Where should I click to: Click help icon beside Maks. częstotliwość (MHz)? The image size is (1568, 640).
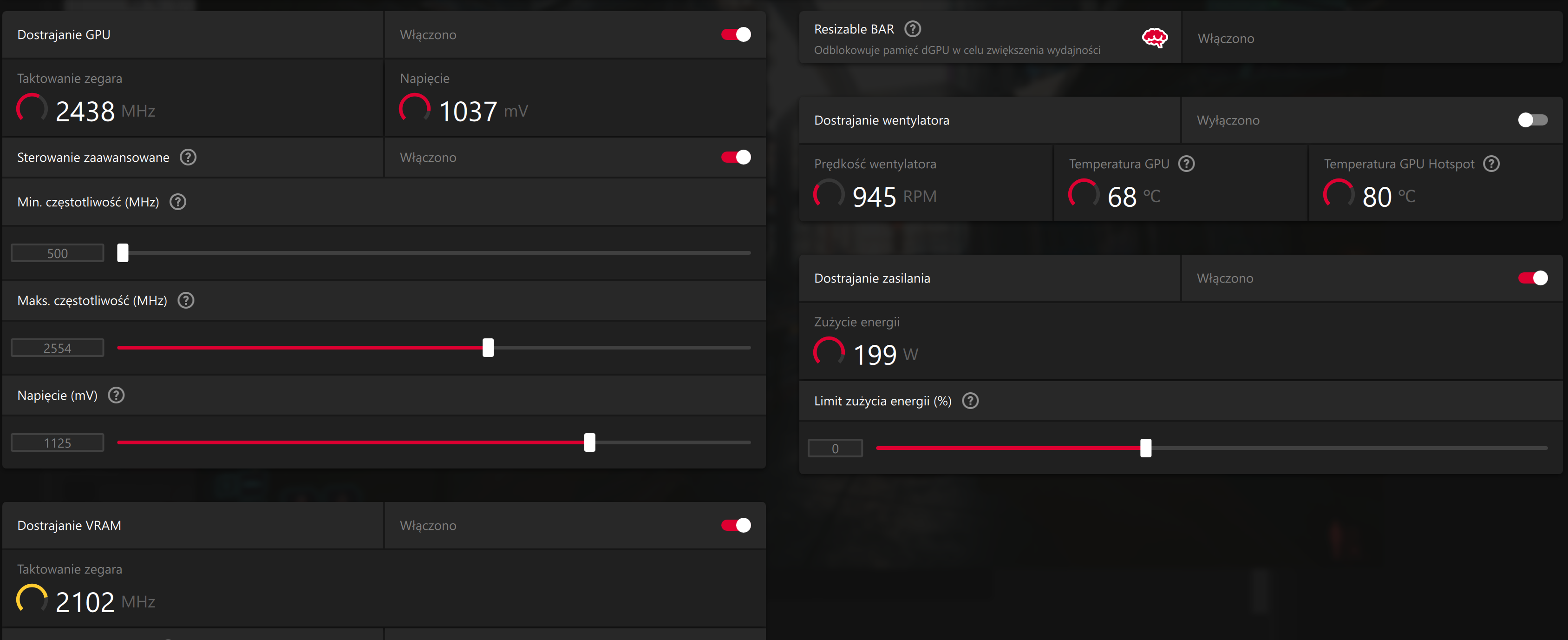point(186,300)
